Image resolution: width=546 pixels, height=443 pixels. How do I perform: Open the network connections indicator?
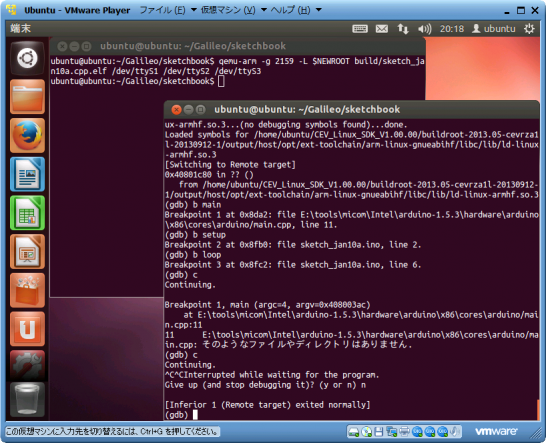[403, 29]
